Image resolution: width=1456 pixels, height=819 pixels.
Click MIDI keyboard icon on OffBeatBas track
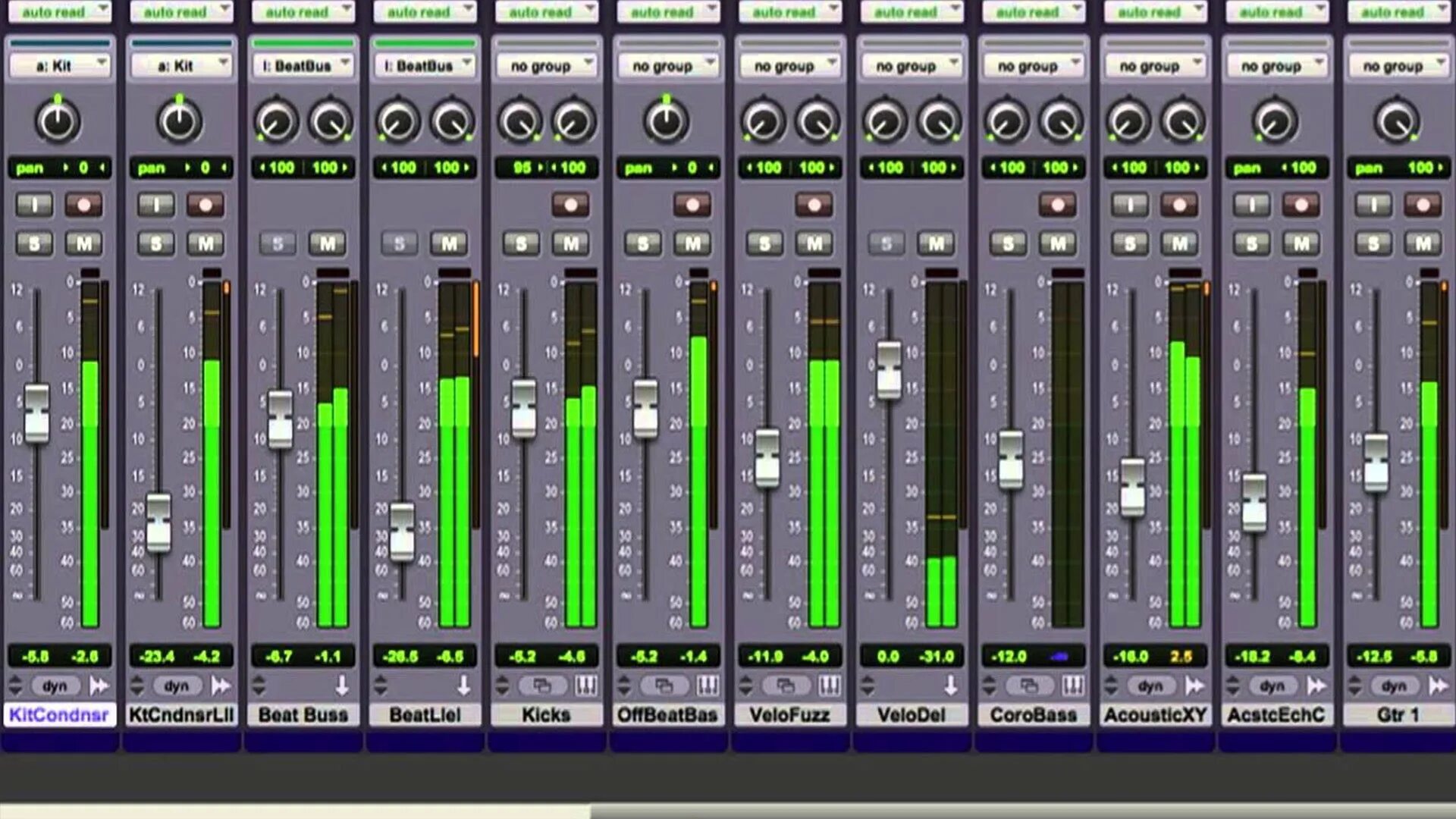coord(708,686)
